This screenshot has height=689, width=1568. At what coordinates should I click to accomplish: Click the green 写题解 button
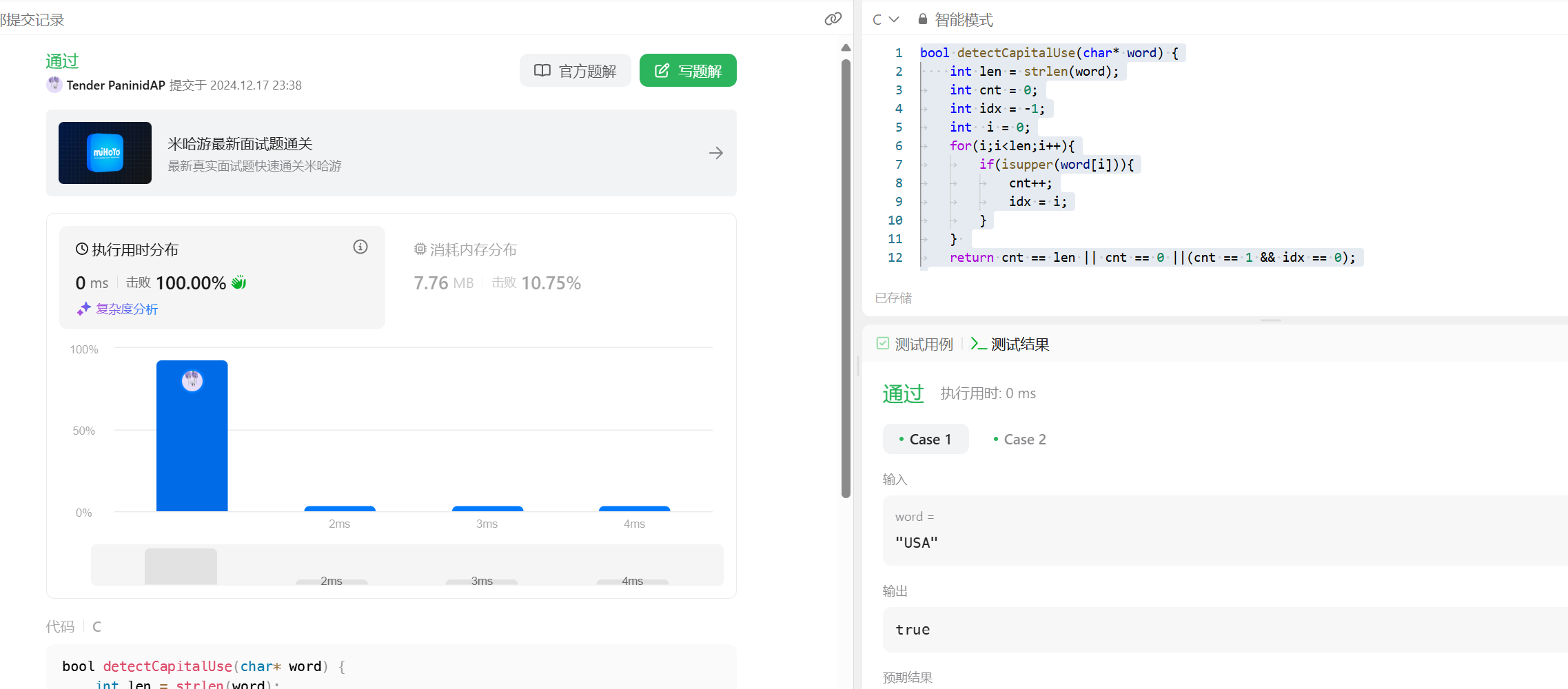coord(688,71)
